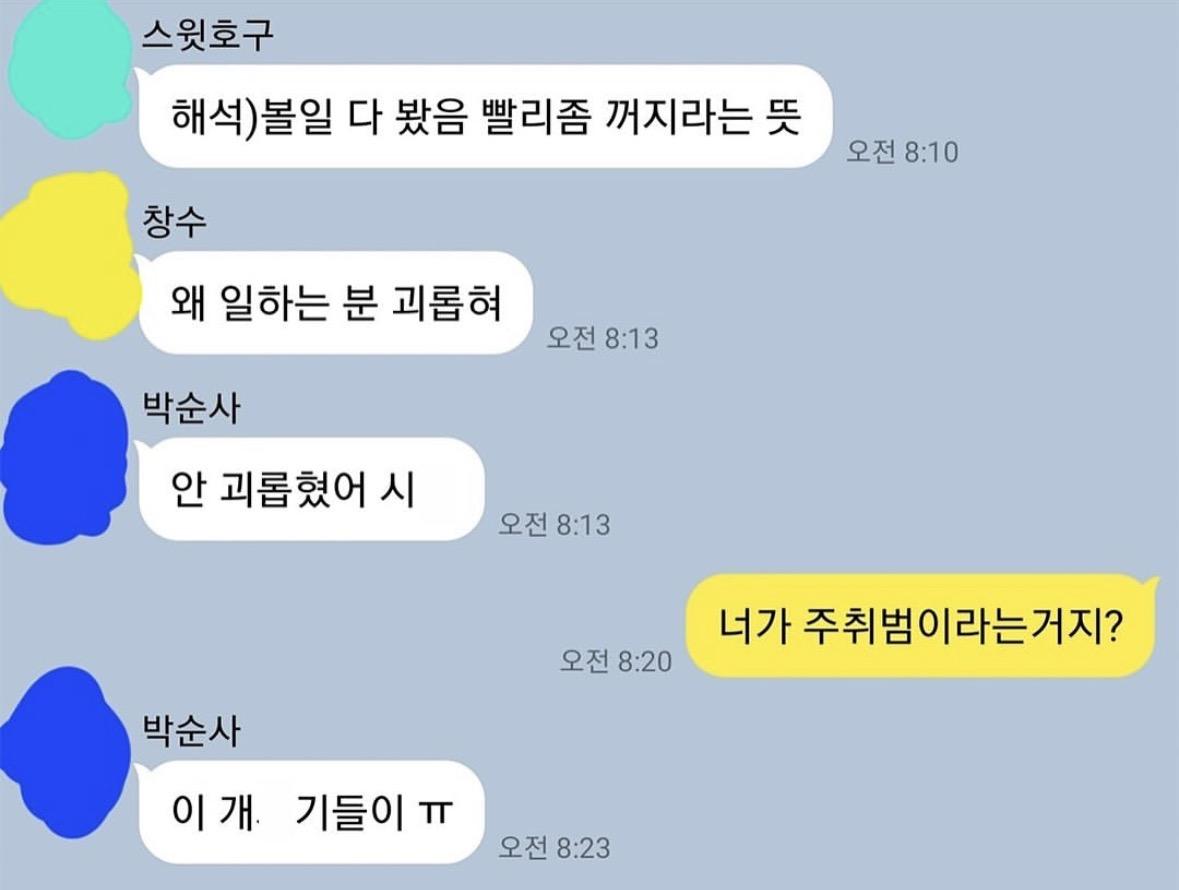Select the last 박순사 name label
This screenshot has width=1179, height=890.
point(191,731)
